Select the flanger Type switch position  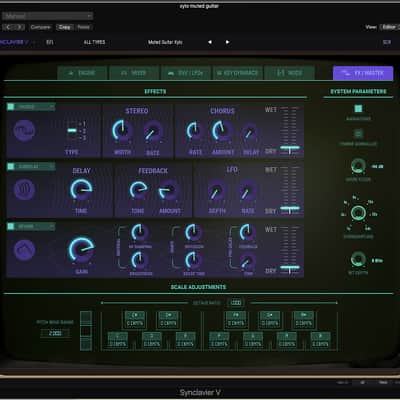(x=72, y=130)
